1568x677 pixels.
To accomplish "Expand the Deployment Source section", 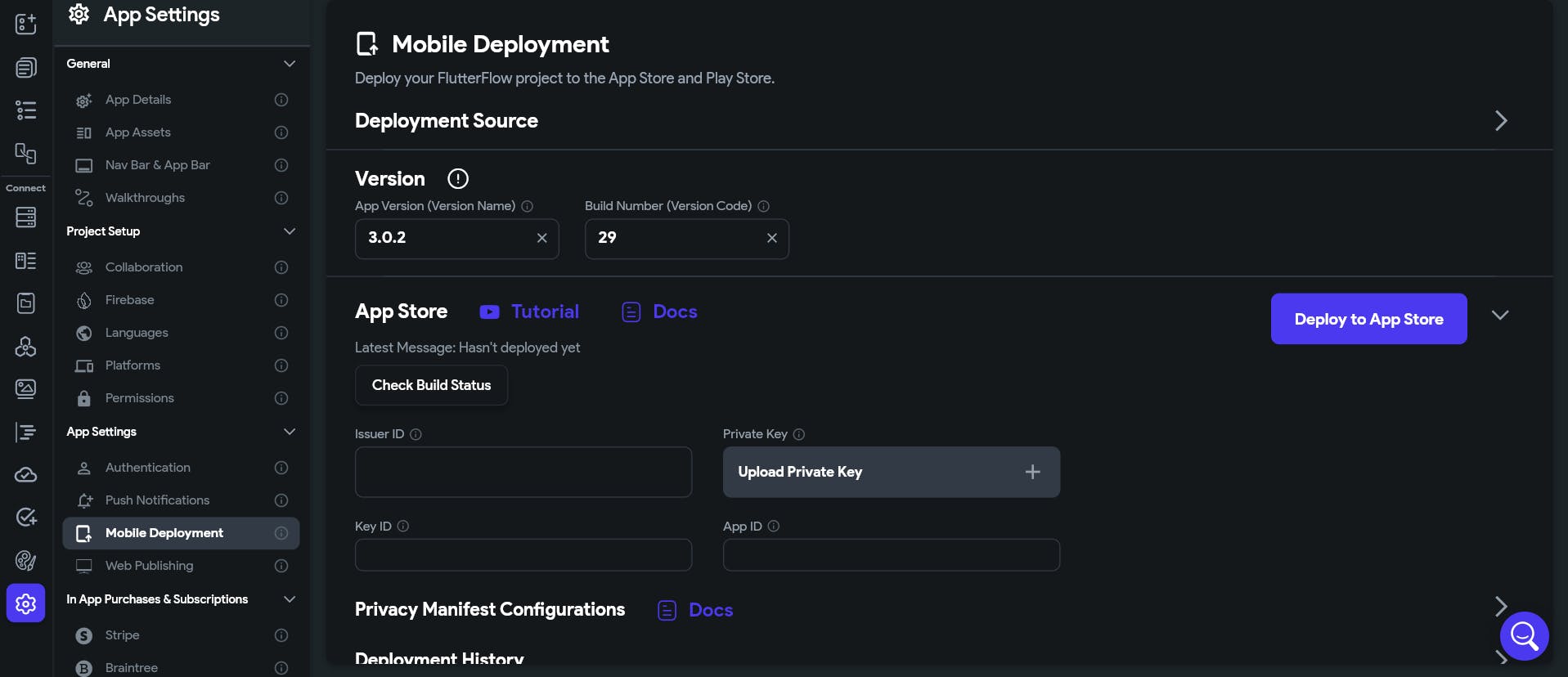I will point(1501,121).
